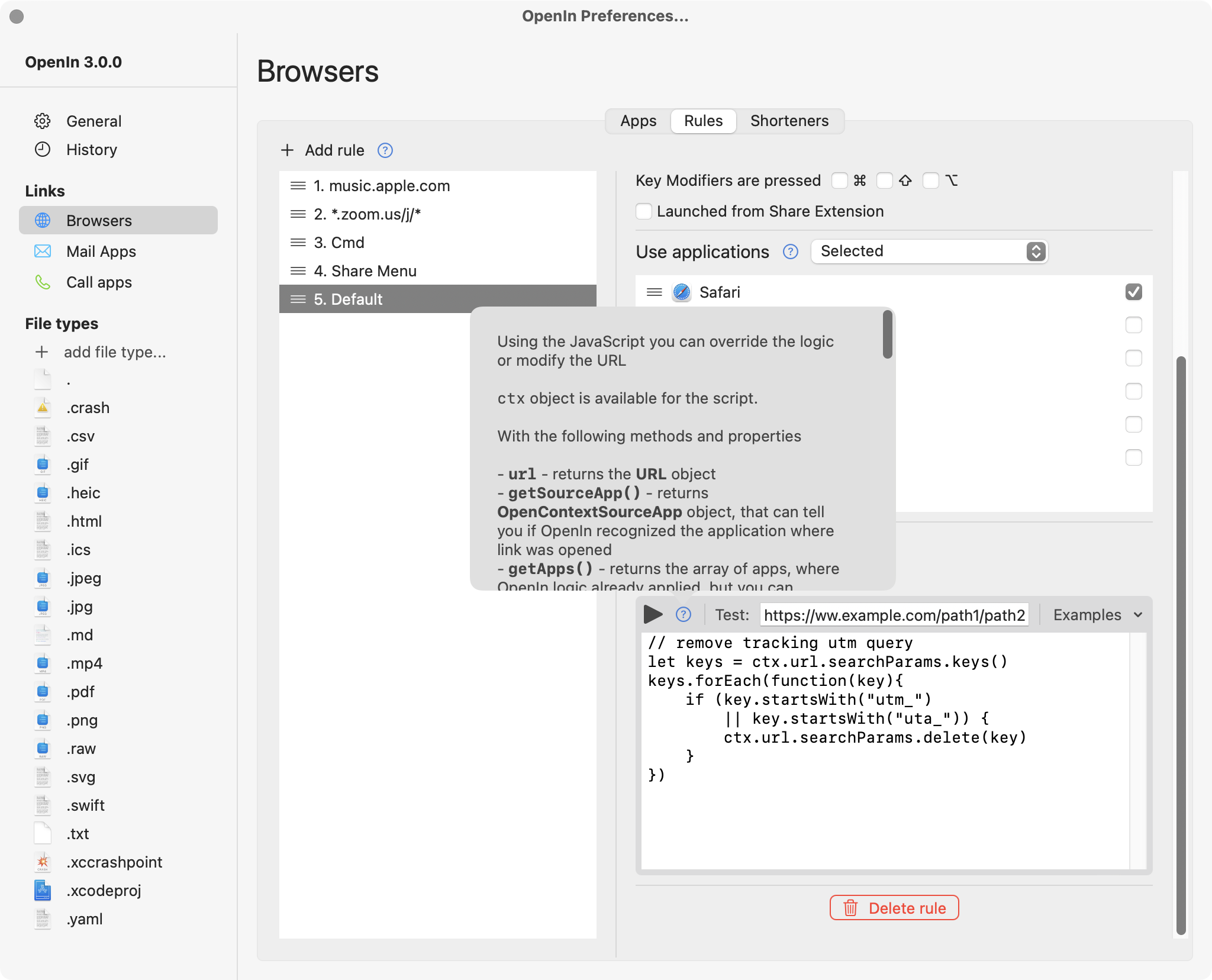Check the last application checkbox in list
The width and height of the screenshot is (1212, 980).
[x=1133, y=457]
